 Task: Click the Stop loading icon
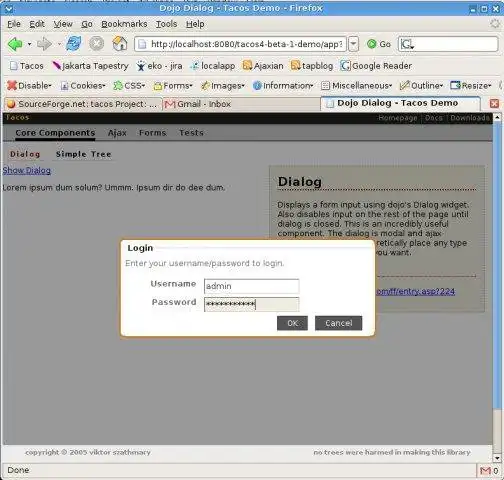[97, 44]
